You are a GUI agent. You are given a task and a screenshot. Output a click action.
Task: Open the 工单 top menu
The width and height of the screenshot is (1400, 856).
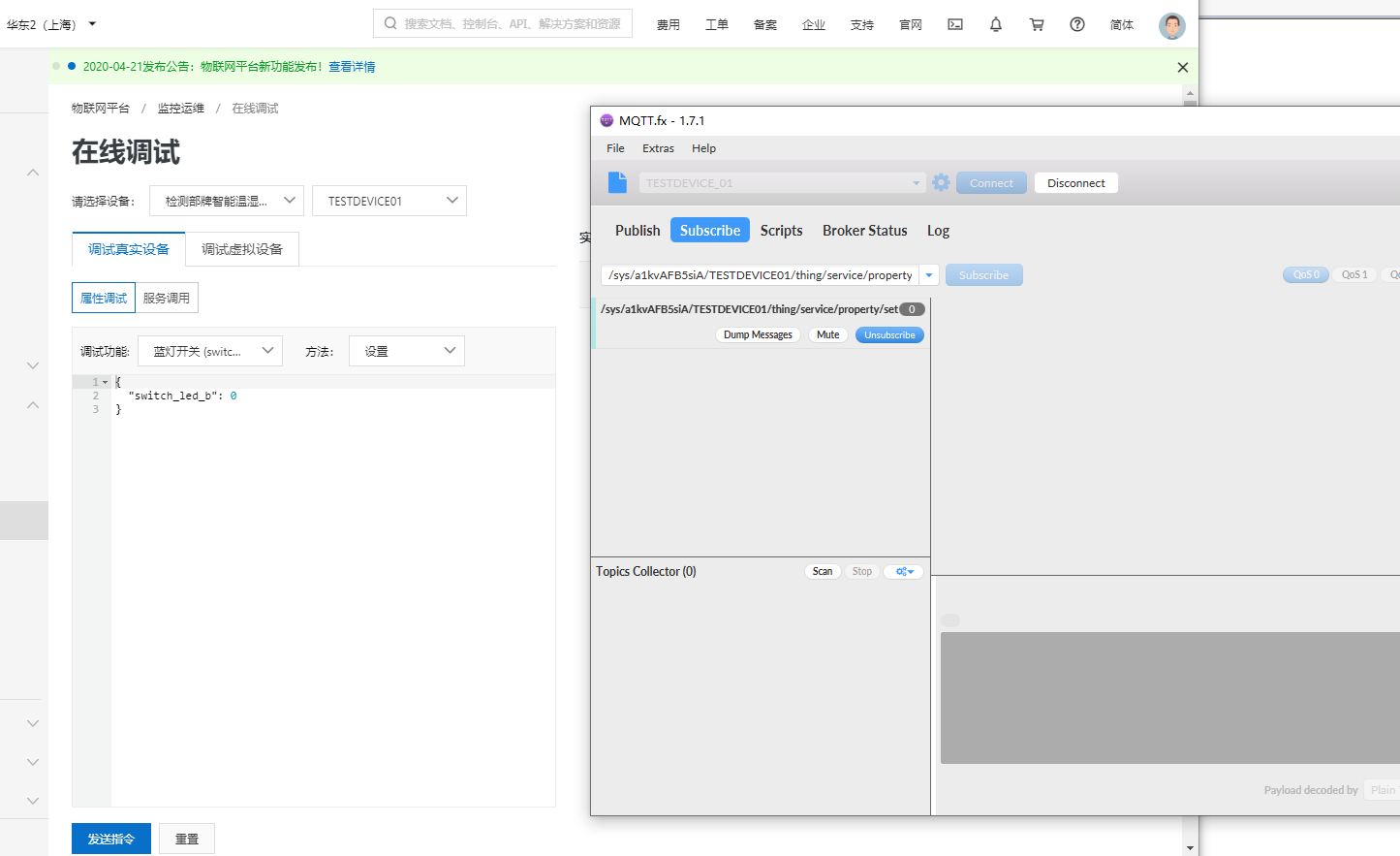[x=717, y=24]
